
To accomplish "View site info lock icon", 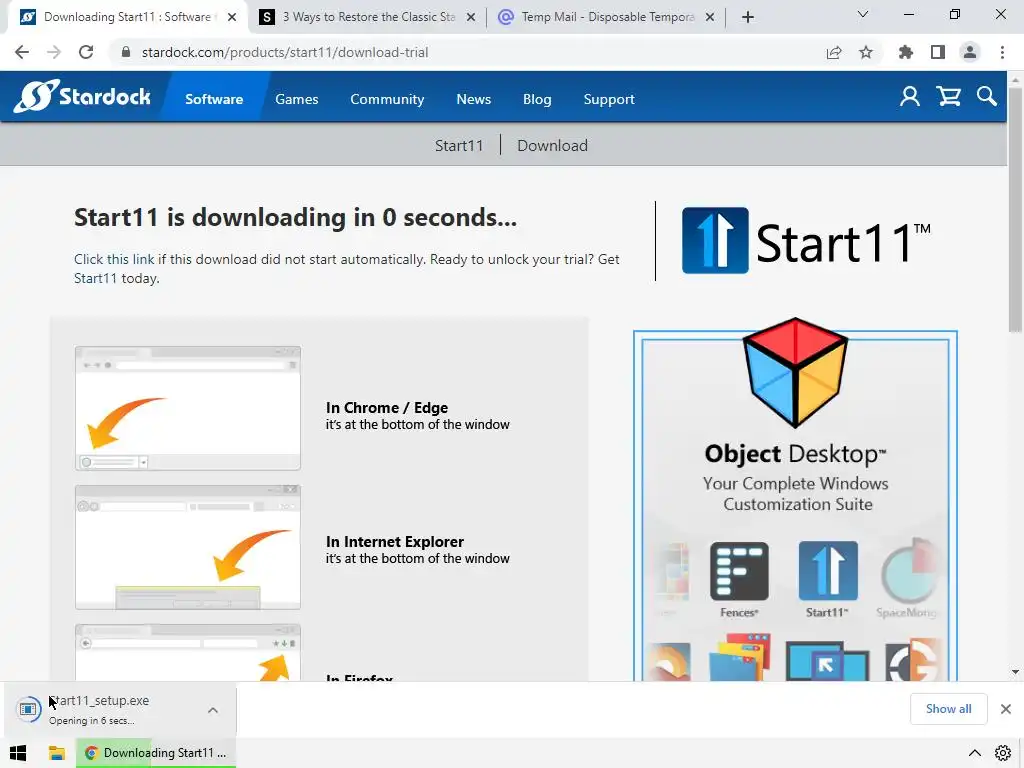I will [x=127, y=52].
